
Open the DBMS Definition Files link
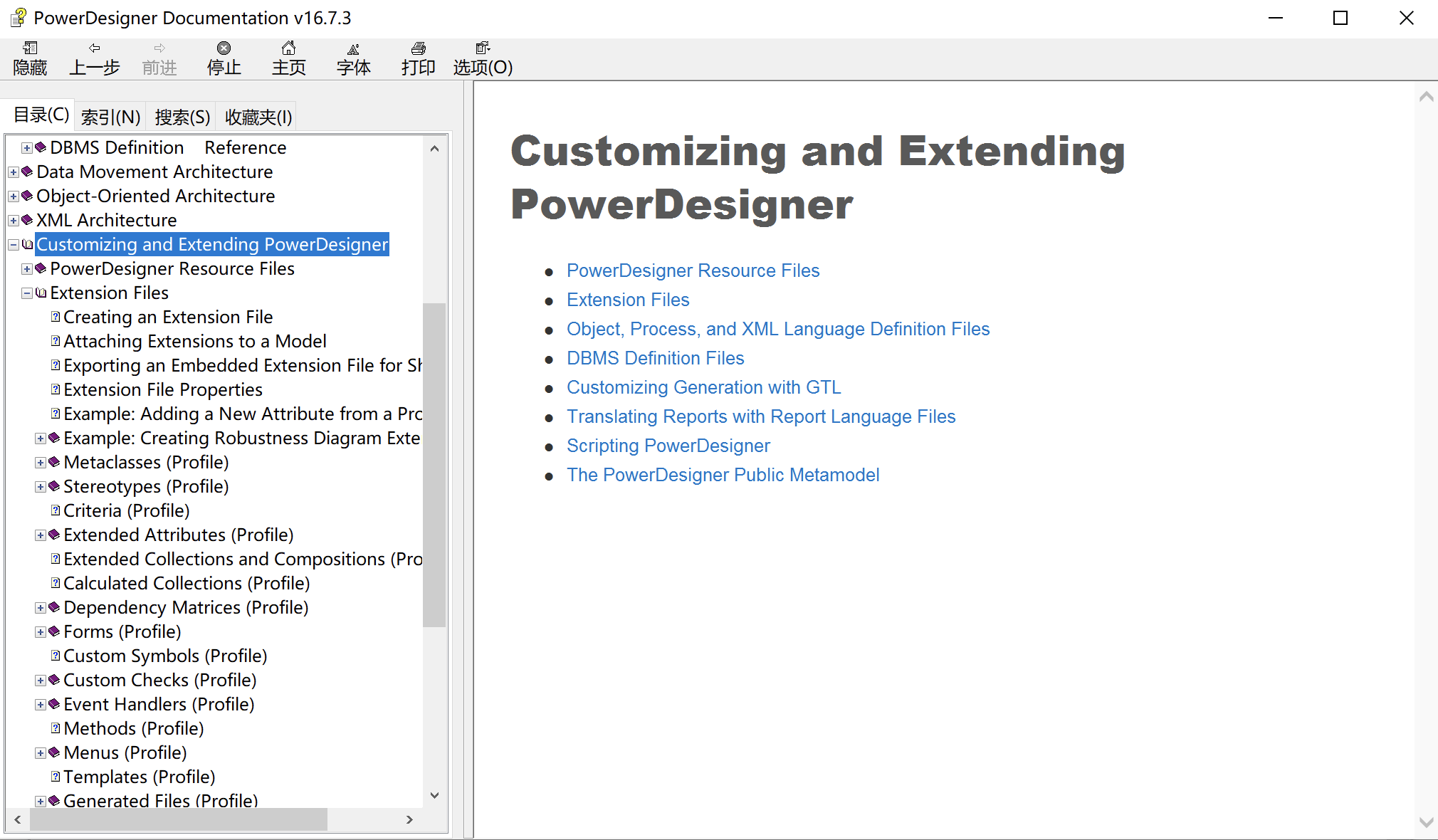coord(655,359)
